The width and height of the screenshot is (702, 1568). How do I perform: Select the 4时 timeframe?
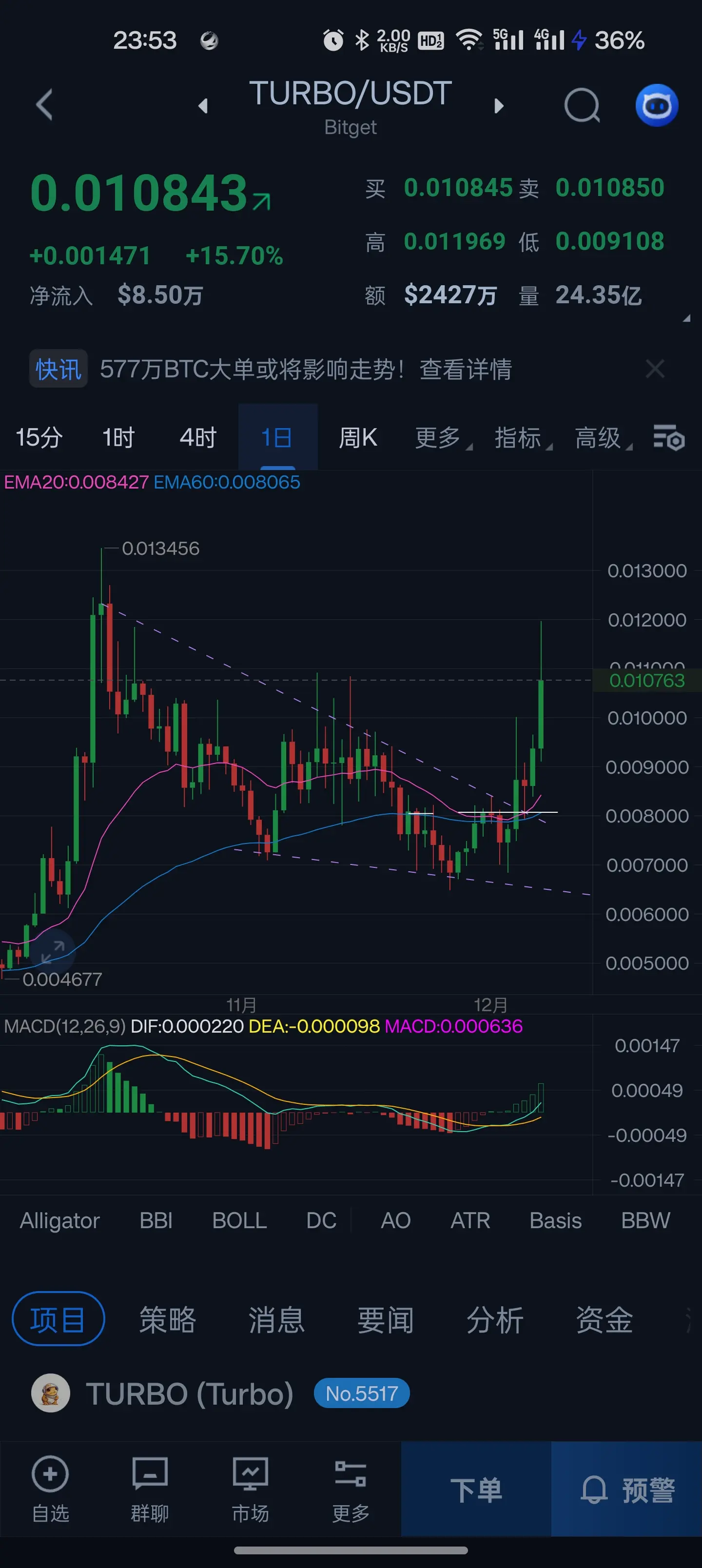click(x=198, y=438)
